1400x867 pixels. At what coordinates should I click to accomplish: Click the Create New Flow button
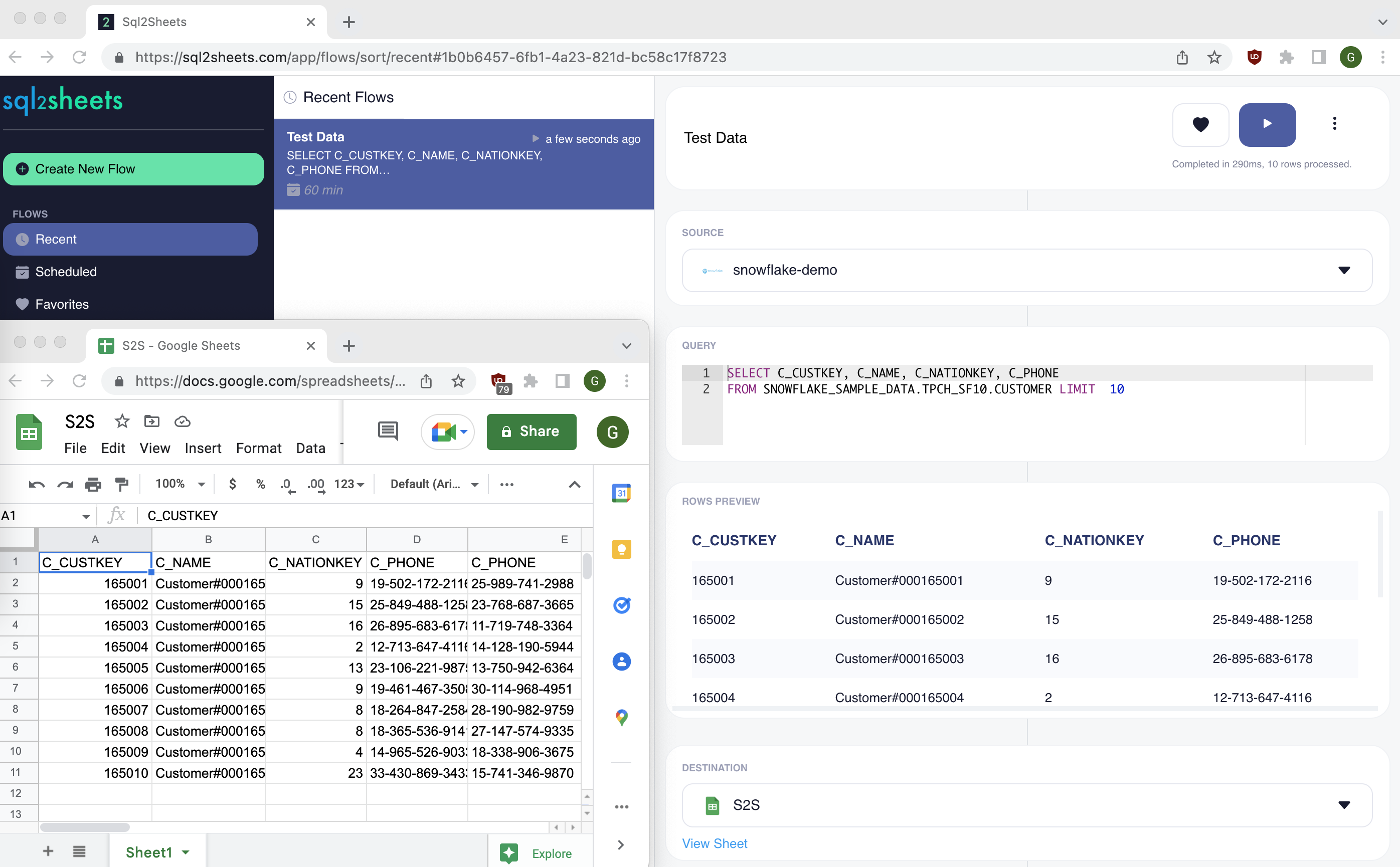pyautogui.click(x=133, y=169)
